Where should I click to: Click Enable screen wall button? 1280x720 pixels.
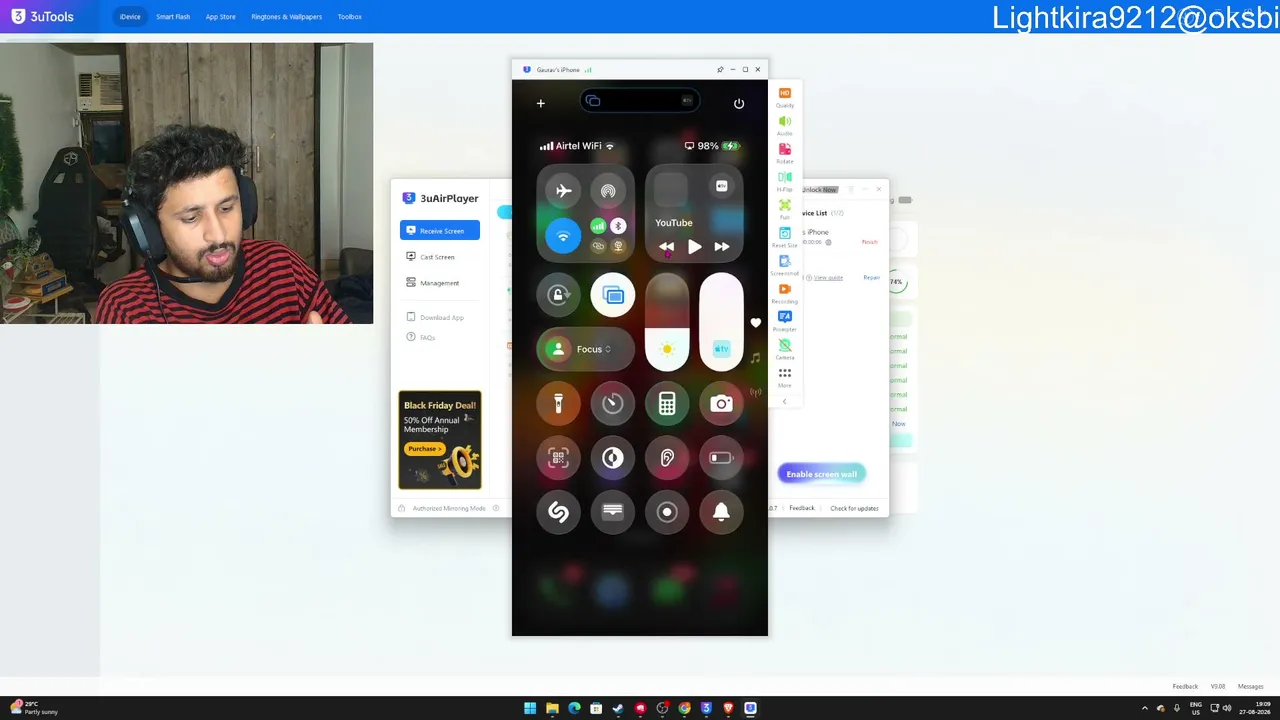pyautogui.click(x=821, y=474)
